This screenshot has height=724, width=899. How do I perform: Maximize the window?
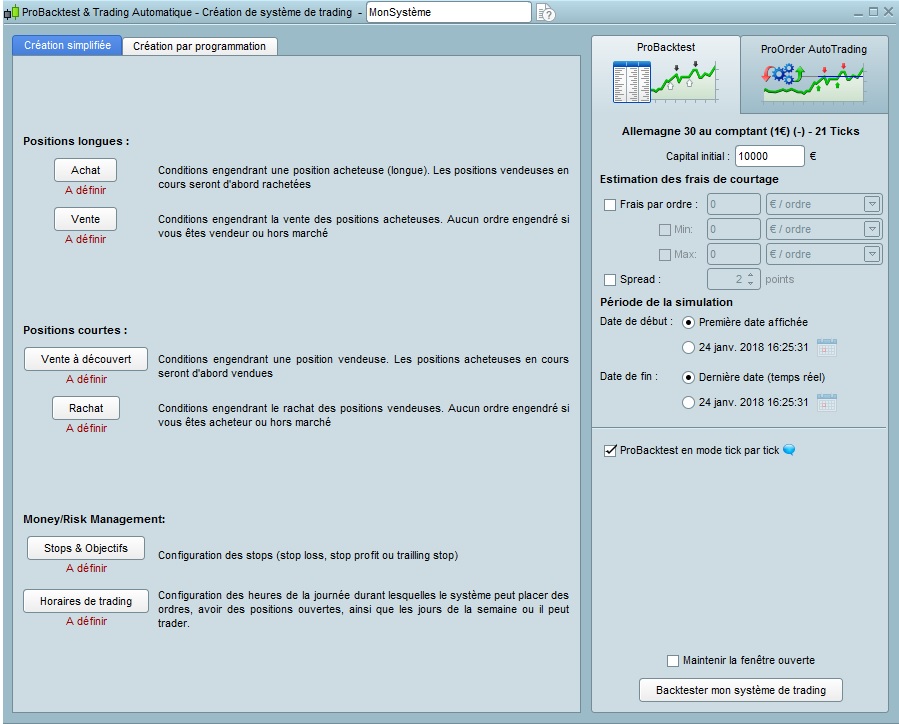click(873, 12)
